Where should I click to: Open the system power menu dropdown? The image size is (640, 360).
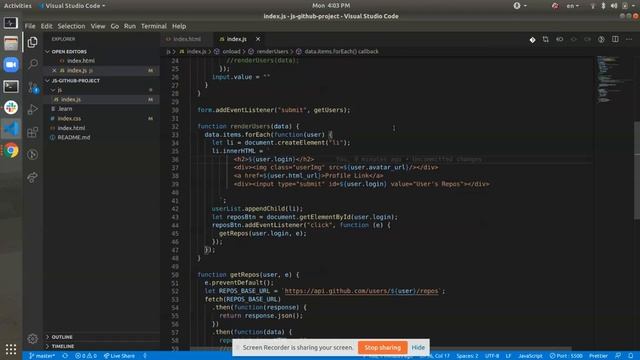coord(629,6)
